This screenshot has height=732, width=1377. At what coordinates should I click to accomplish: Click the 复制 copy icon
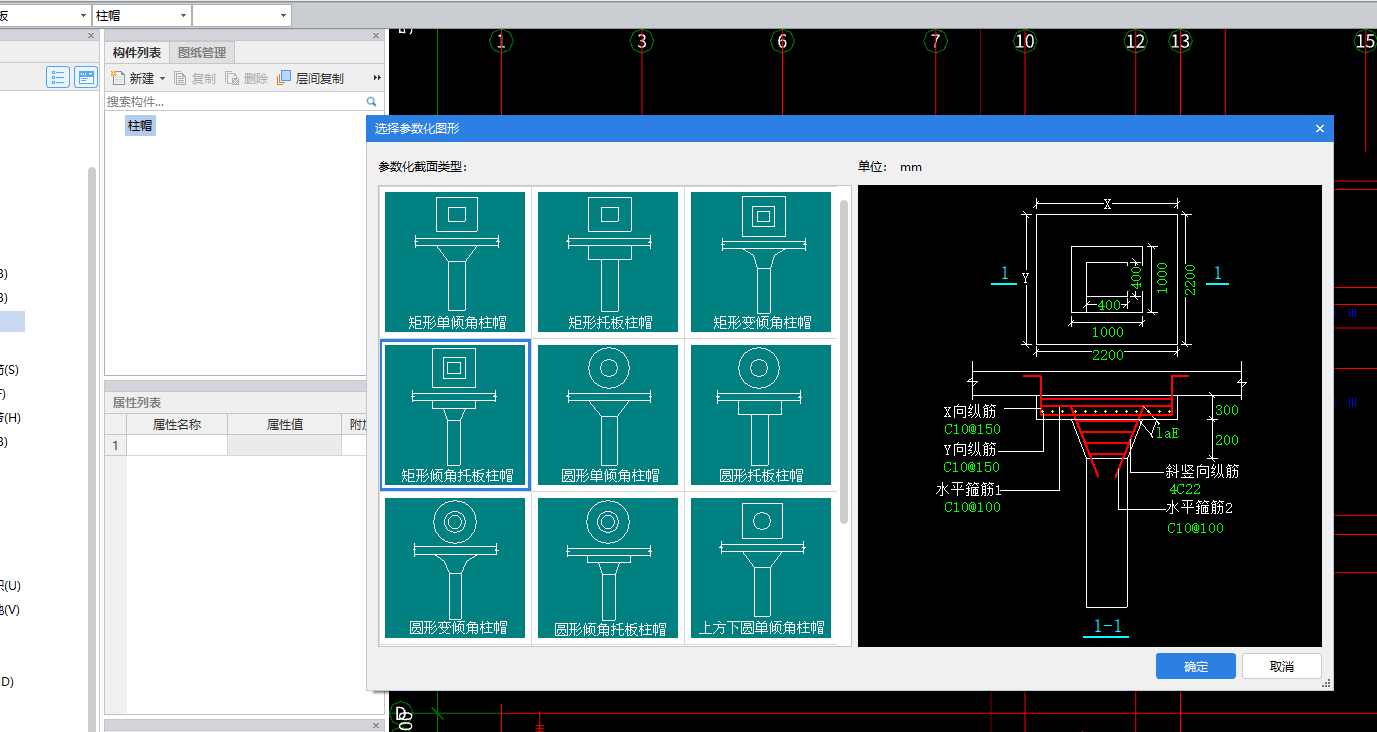(x=181, y=78)
